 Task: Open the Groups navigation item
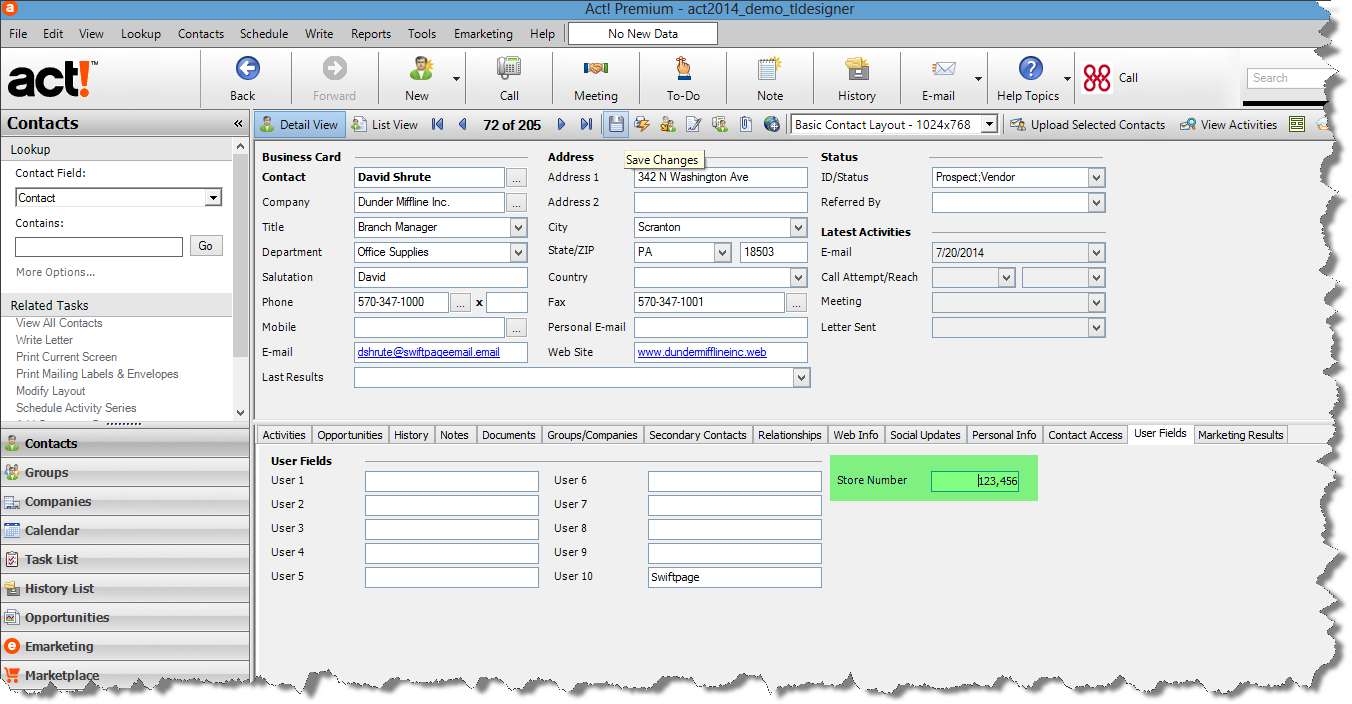pyautogui.click(x=125, y=473)
